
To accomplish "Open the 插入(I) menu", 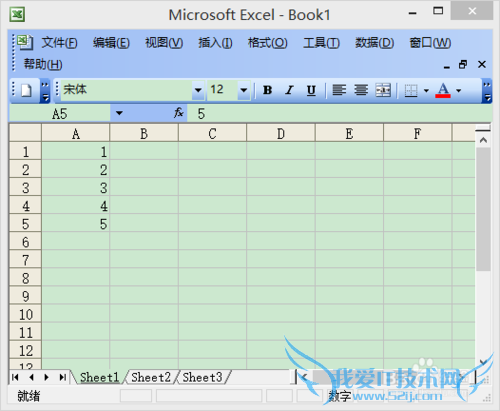I will coord(215,43).
